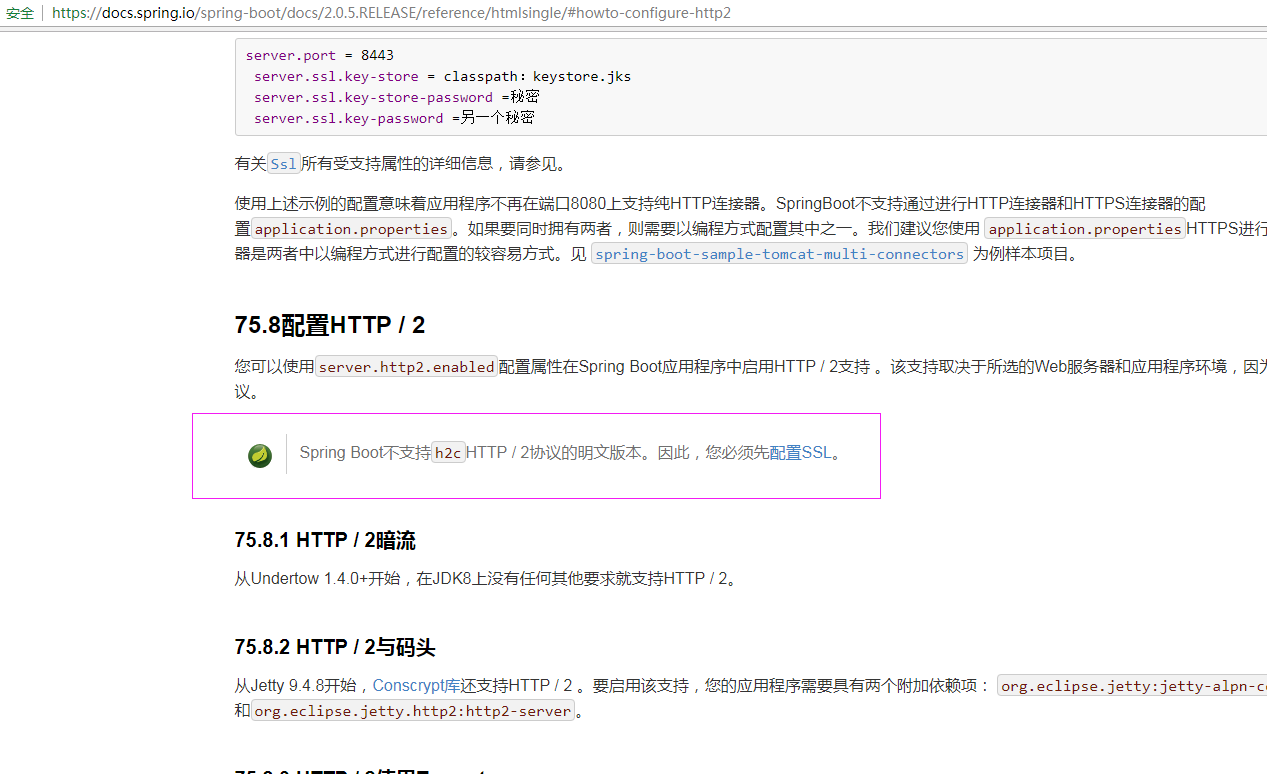Click the first application.properties inline code
The height and width of the screenshot is (774, 1267).
coord(350,228)
